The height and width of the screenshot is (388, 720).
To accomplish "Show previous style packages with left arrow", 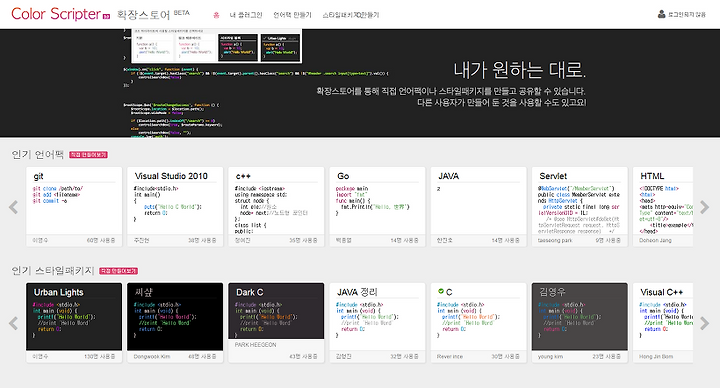I will [13, 323].
